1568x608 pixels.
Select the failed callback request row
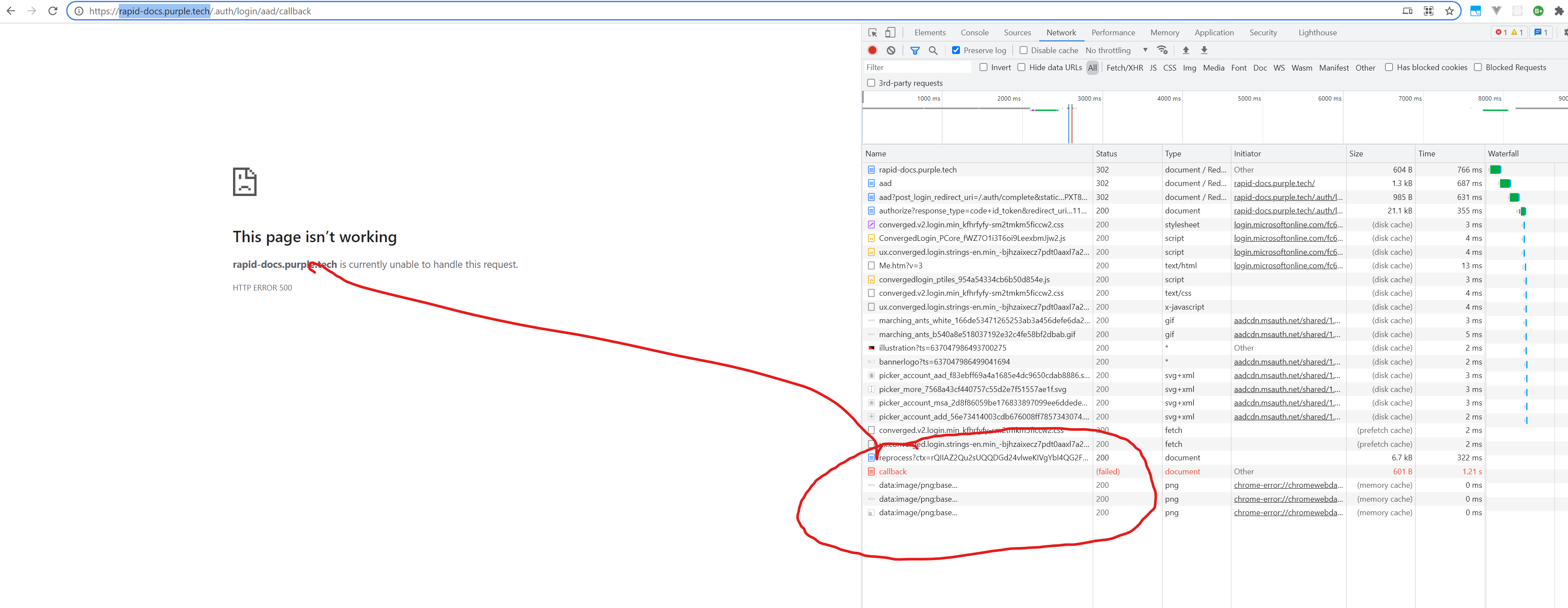point(892,472)
